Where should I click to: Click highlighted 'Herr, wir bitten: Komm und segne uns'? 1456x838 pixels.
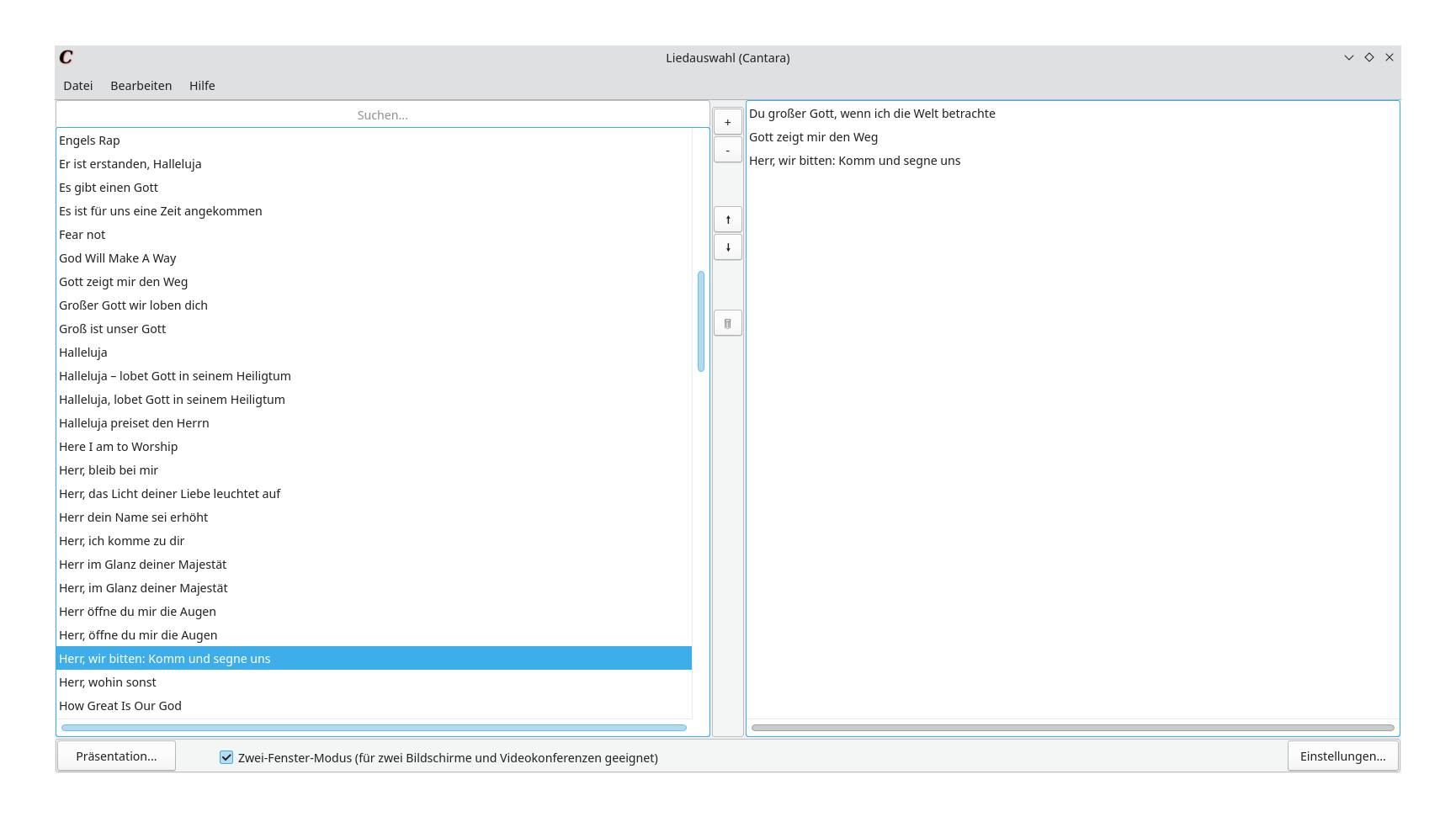click(x=374, y=659)
